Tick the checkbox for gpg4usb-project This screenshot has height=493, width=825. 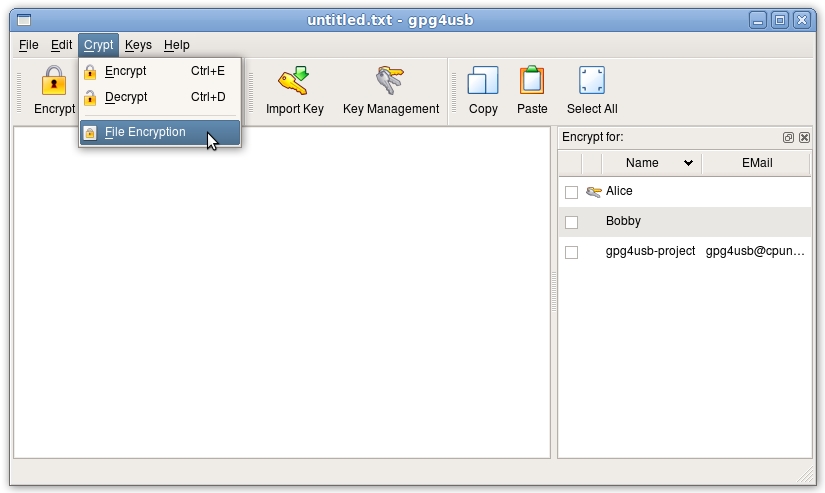click(571, 253)
